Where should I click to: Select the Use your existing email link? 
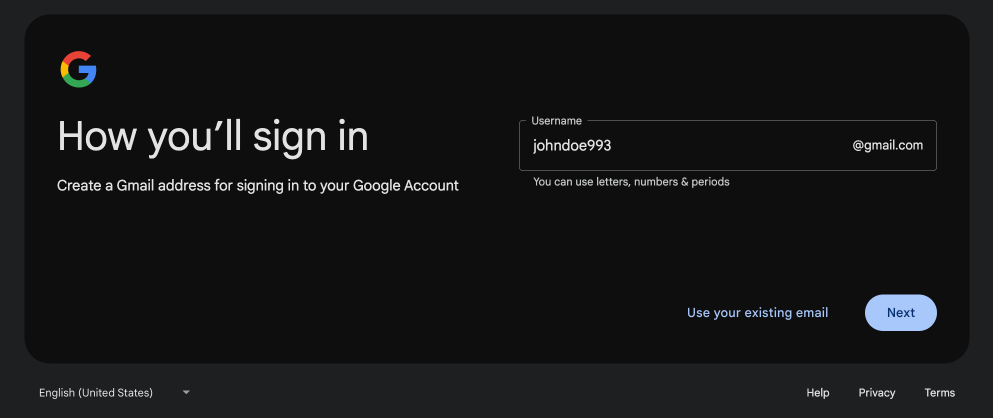[x=757, y=313]
